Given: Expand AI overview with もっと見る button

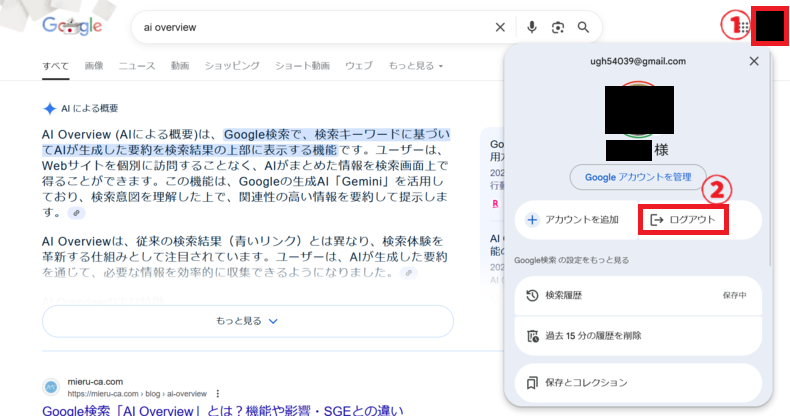Looking at the screenshot, I should 248,321.
